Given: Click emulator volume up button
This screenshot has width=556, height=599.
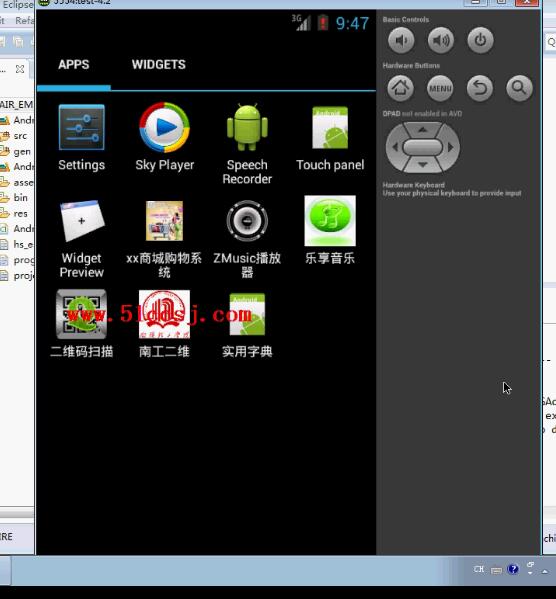Looking at the screenshot, I should click(x=441, y=40).
